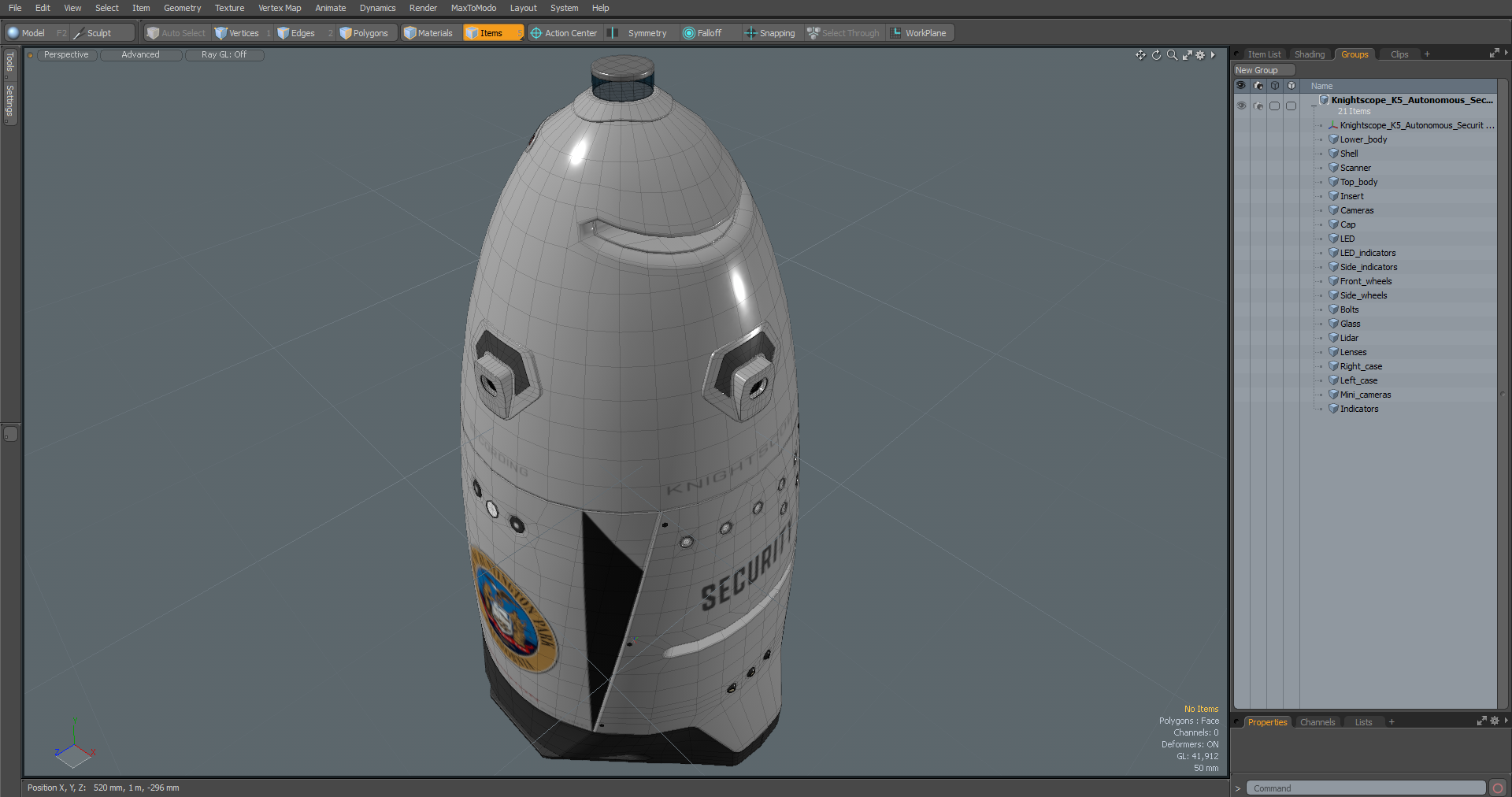
Task: Open the Properties panel arrow menu
Action: [x=1506, y=721]
